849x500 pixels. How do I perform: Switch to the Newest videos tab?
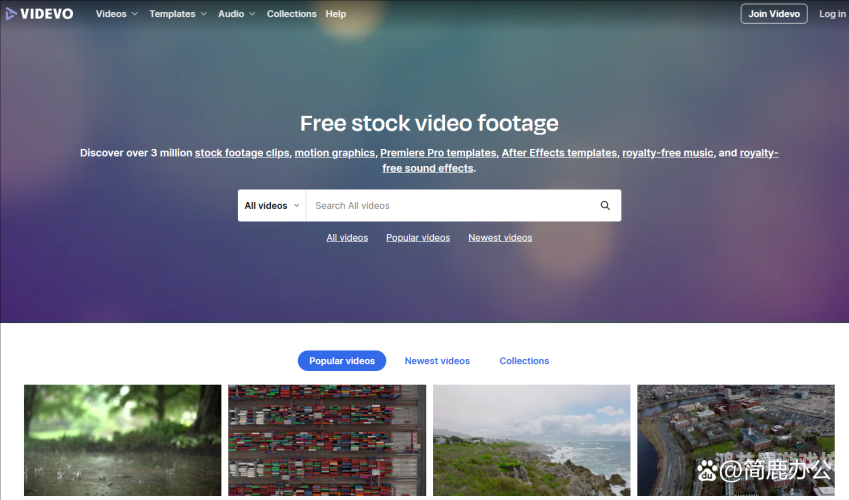click(x=437, y=361)
